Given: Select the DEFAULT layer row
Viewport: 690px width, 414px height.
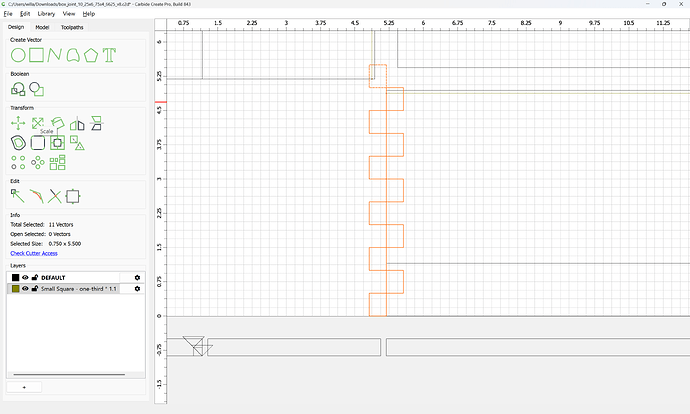Looking at the screenshot, I should click(x=75, y=278).
